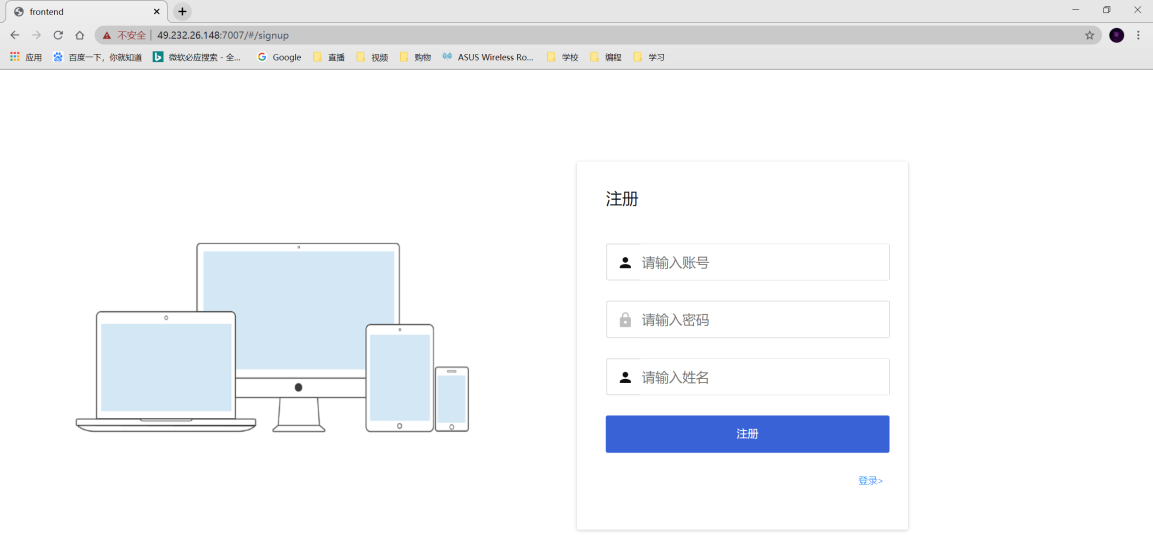
Task: Restore down the browser window
Action: (x=1106, y=10)
